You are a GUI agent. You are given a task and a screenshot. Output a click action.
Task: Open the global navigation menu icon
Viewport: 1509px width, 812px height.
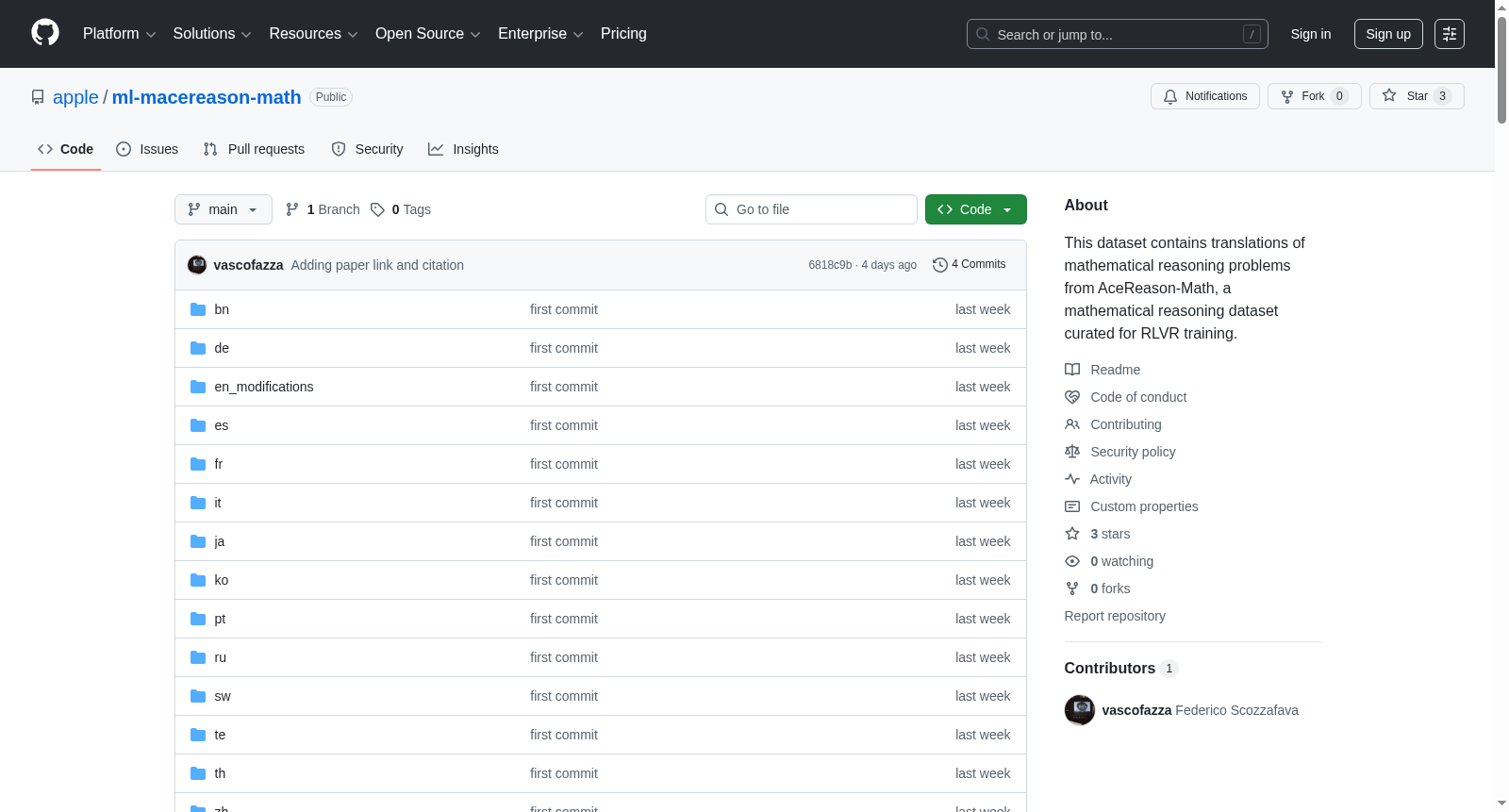(1450, 34)
